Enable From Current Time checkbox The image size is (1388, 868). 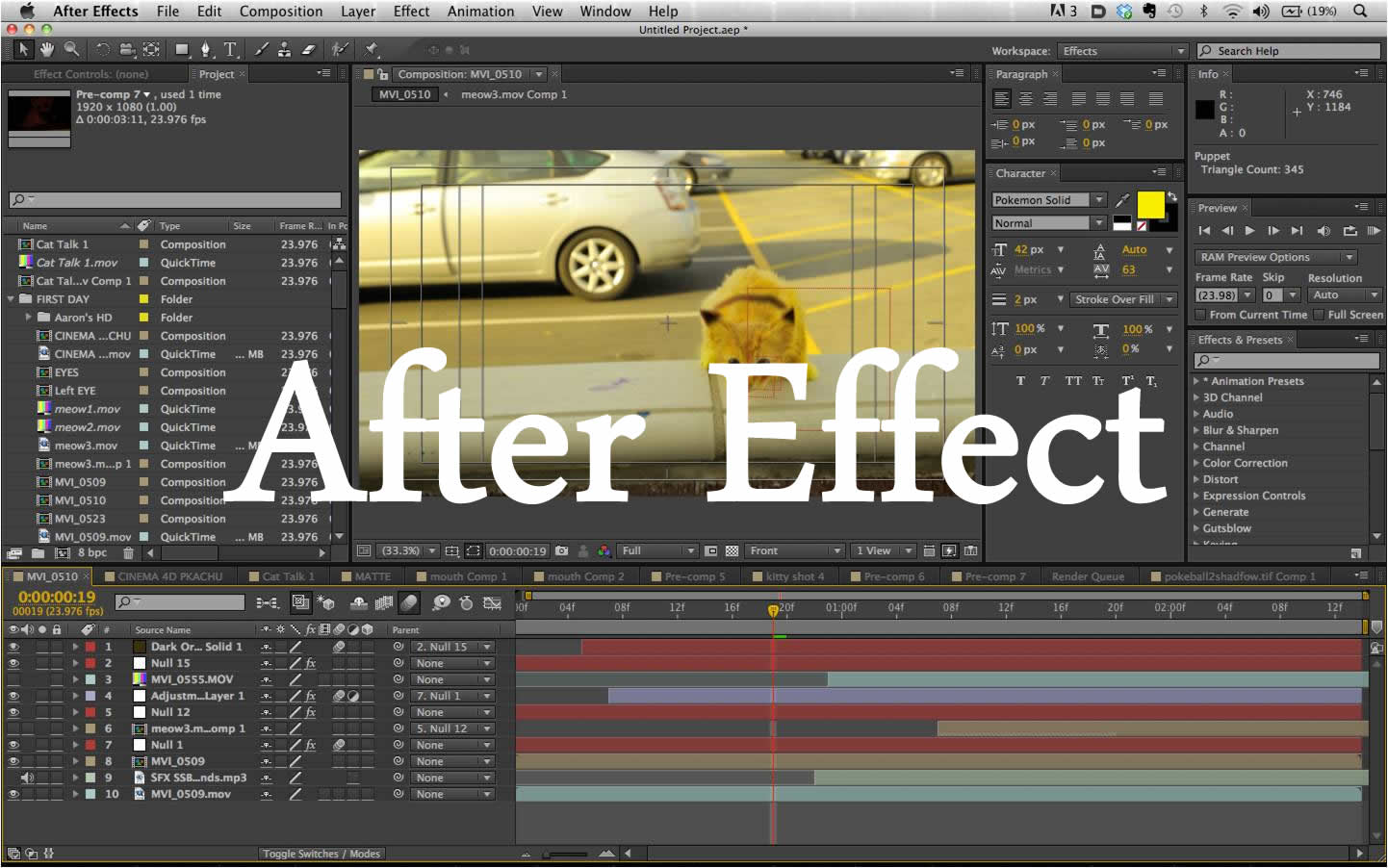pos(1200,315)
